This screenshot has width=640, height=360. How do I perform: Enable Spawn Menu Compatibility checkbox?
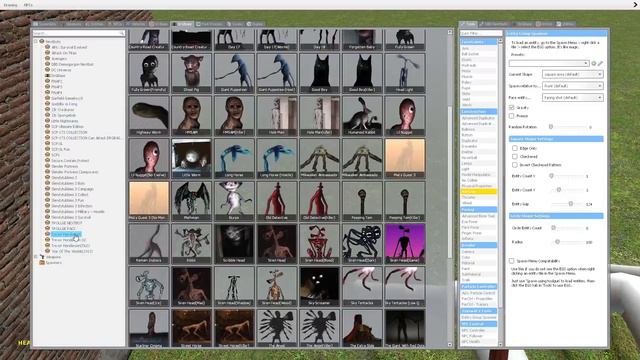[511, 261]
